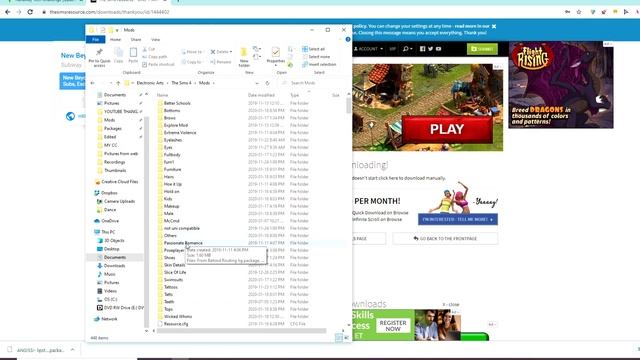Open New item dropdown in ribbon
The height and width of the screenshot is (360, 640).
point(257,49)
